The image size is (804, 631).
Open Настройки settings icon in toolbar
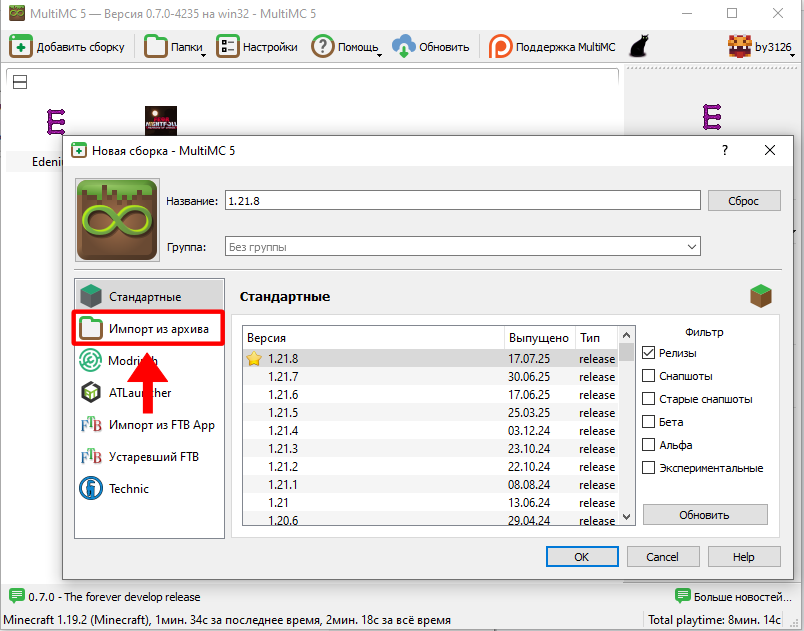pos(228,47)
